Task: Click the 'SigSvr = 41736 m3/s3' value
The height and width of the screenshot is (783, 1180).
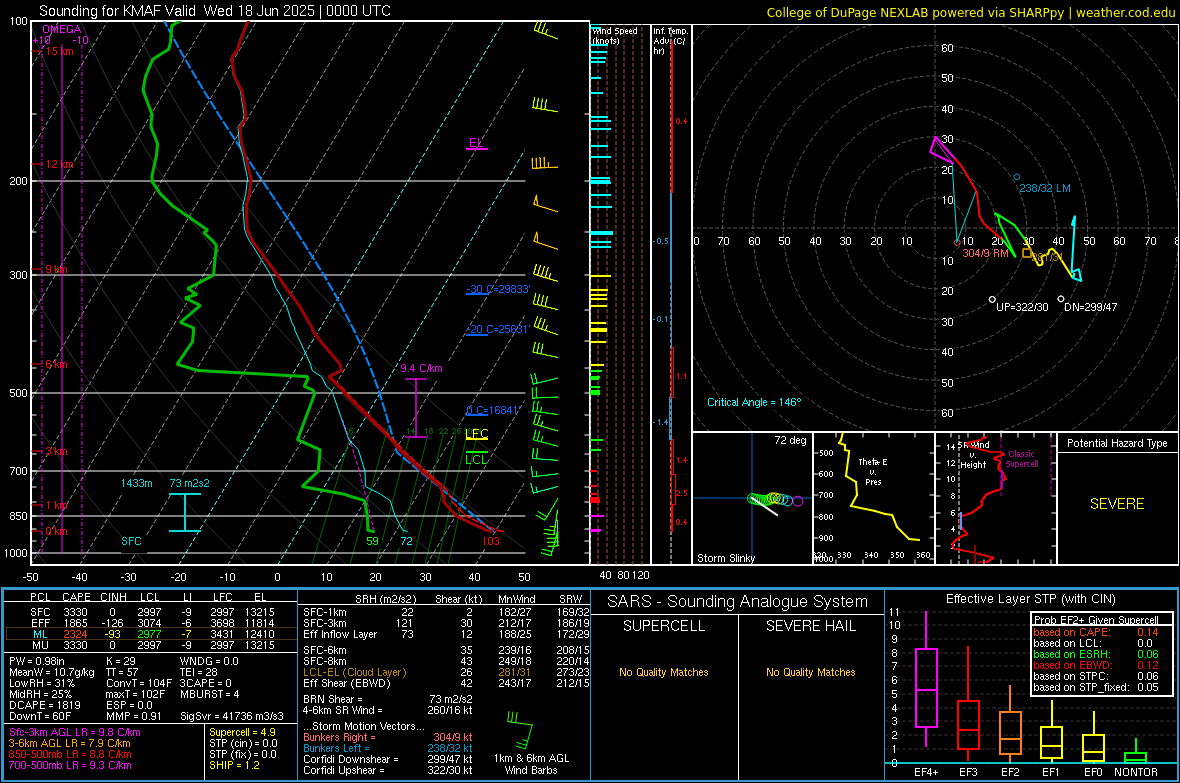Action: click(232, 717)
